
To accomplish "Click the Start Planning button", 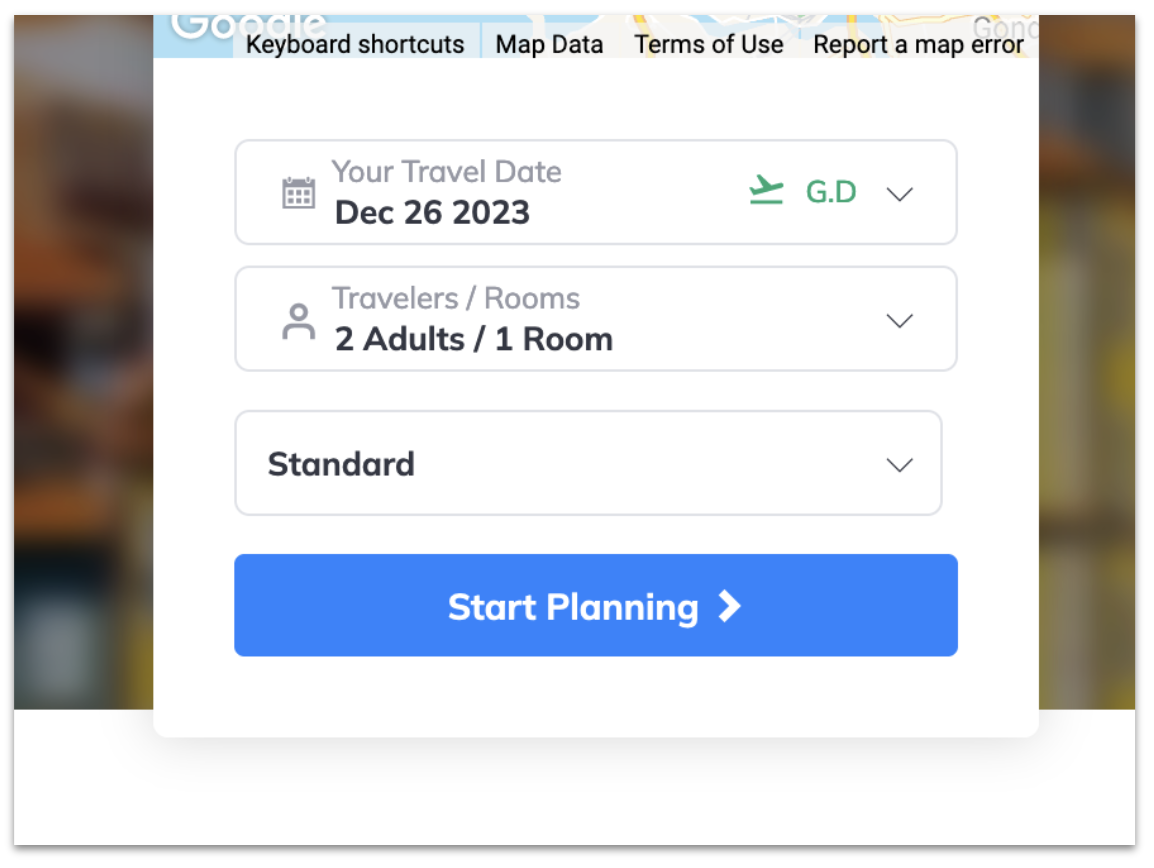I will (595, 605).
